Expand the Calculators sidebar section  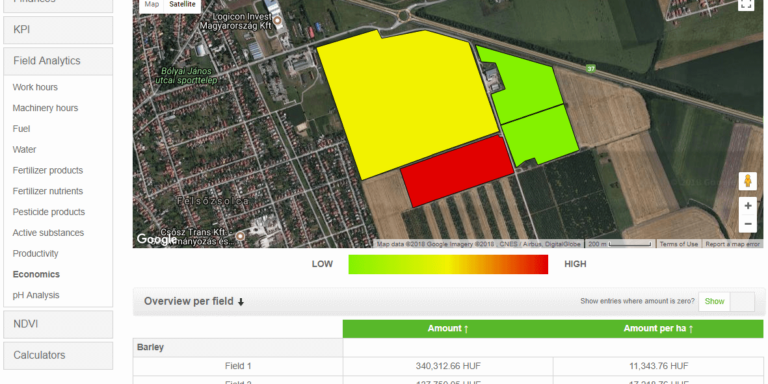pos(58,355)
